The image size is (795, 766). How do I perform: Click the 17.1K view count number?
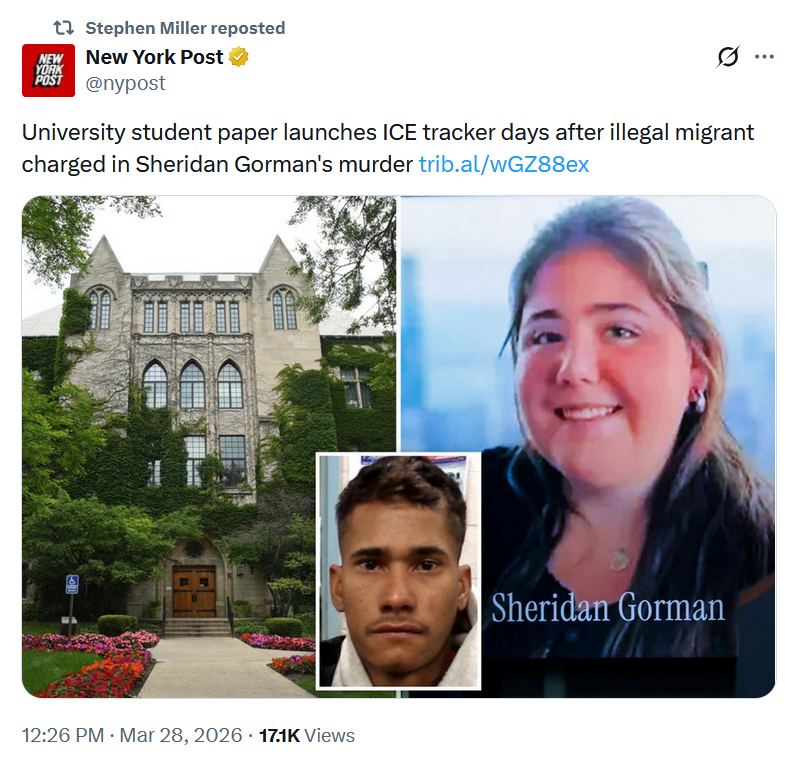point(279,735)
